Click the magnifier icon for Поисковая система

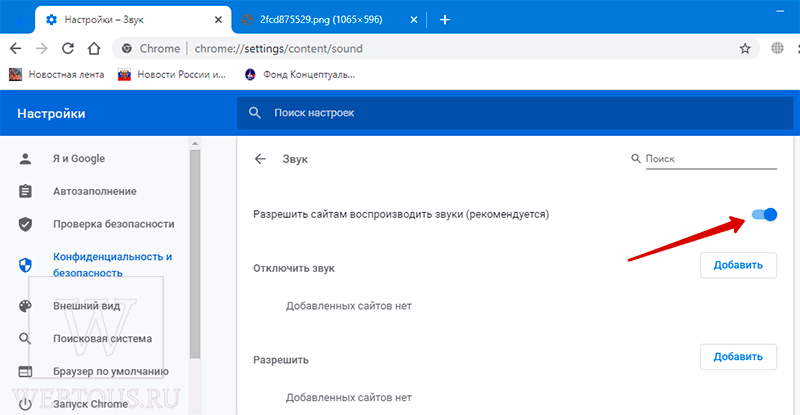[25, 338]
